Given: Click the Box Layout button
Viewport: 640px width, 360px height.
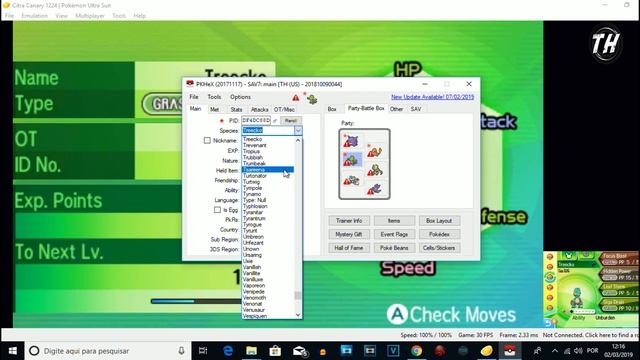Looking at the screenshot, I should tap(439, 221).
